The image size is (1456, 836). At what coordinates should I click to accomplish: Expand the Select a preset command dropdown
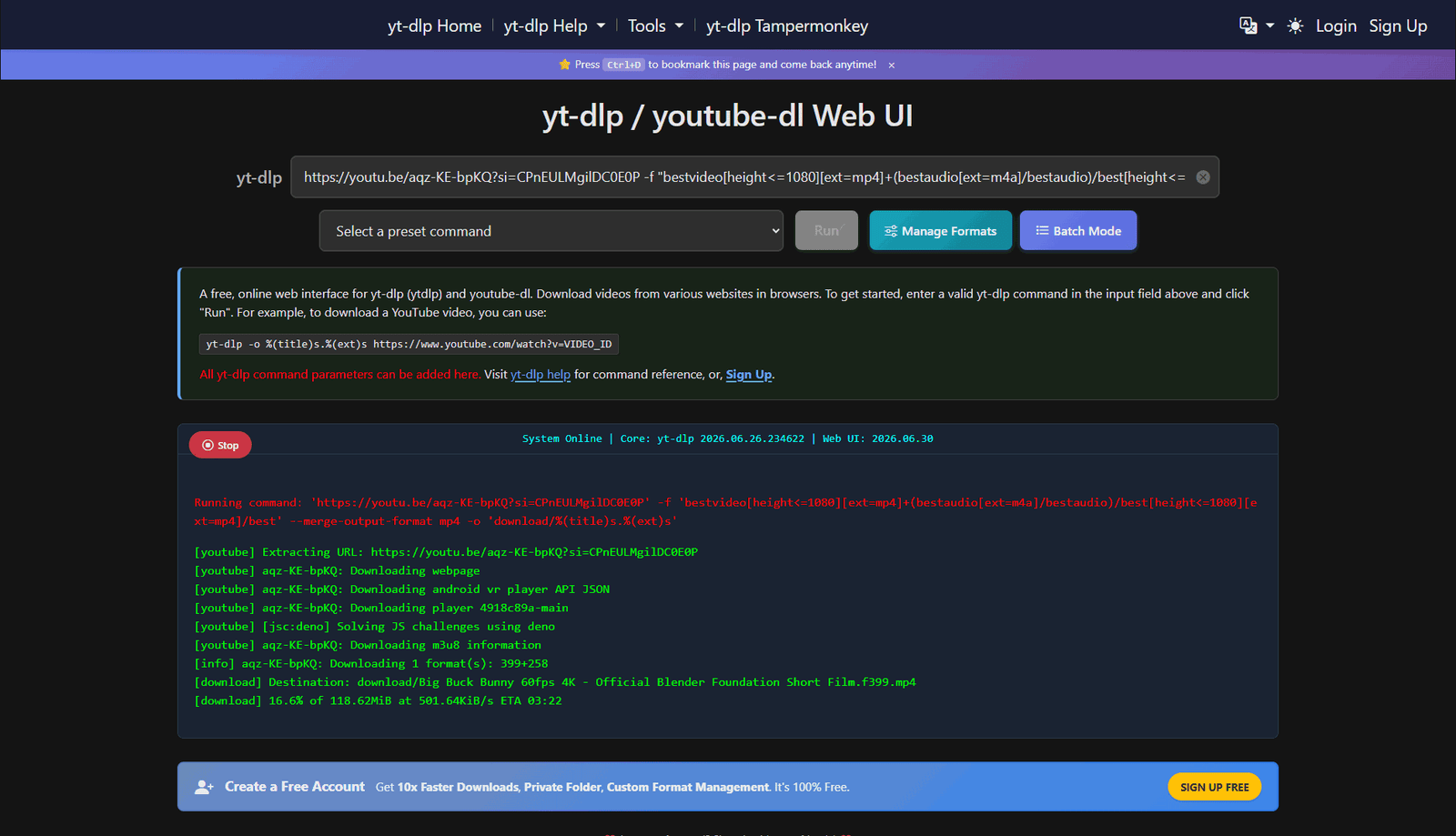551,231
